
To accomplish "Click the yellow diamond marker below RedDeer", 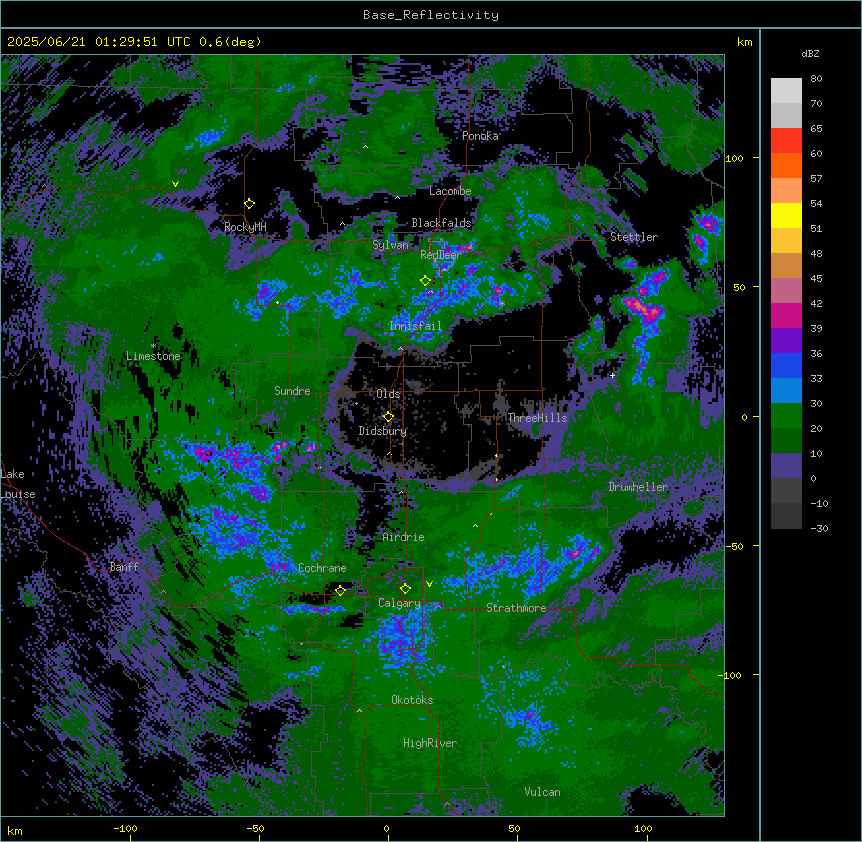I will (426, 281).
